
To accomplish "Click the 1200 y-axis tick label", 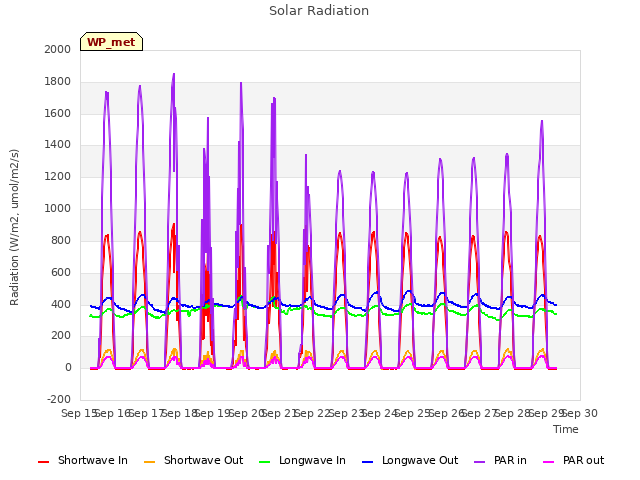I will click(x=58, y=177).
